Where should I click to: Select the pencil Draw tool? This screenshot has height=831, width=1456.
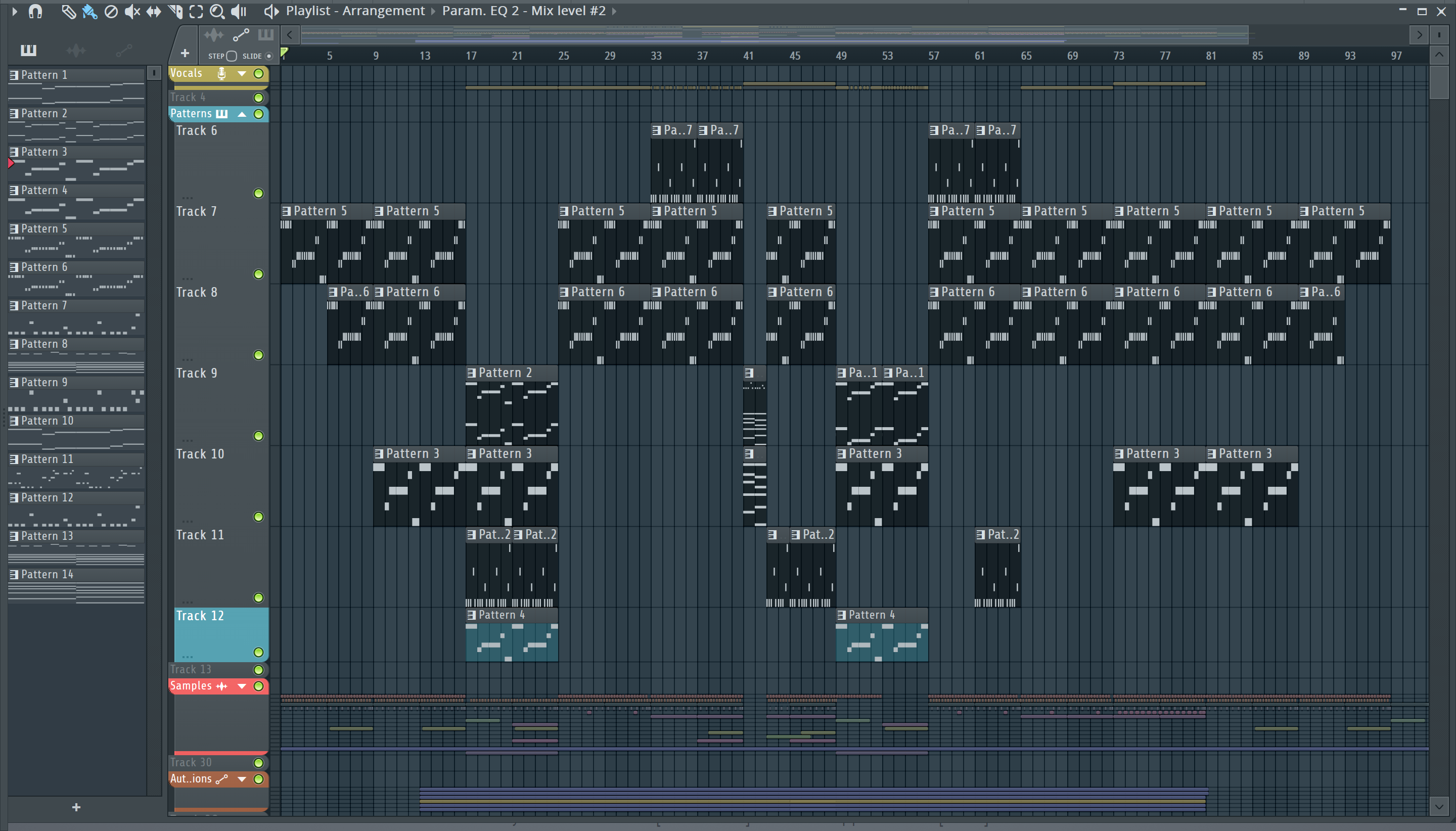[x=68, y=12]
